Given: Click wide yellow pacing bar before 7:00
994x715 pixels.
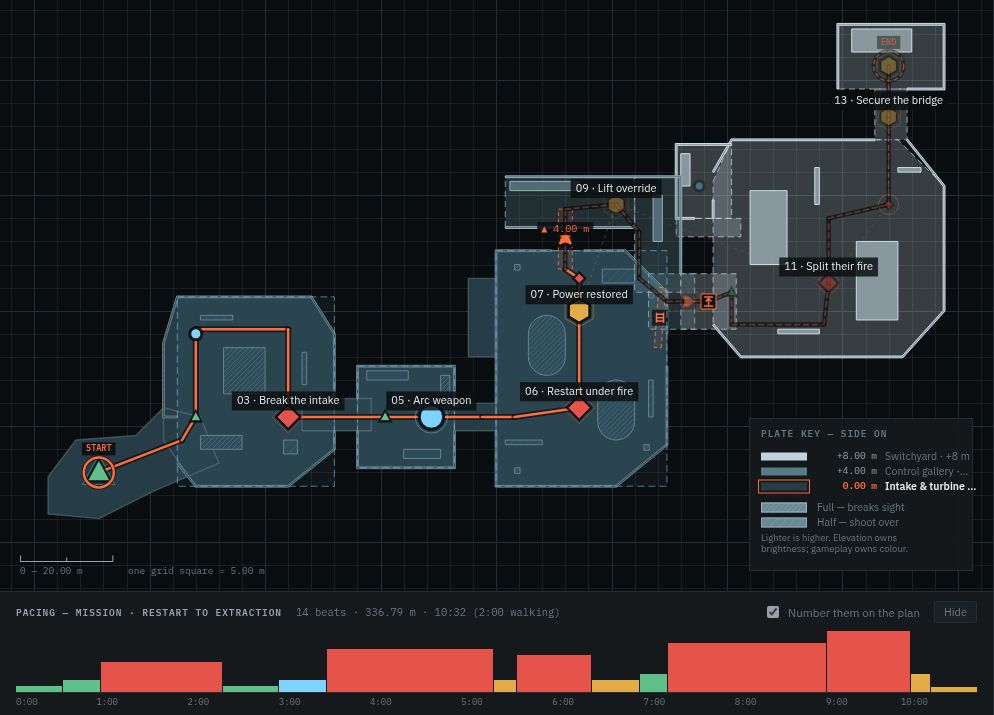Looking at the screenshot, I should (x=615, y=686).
